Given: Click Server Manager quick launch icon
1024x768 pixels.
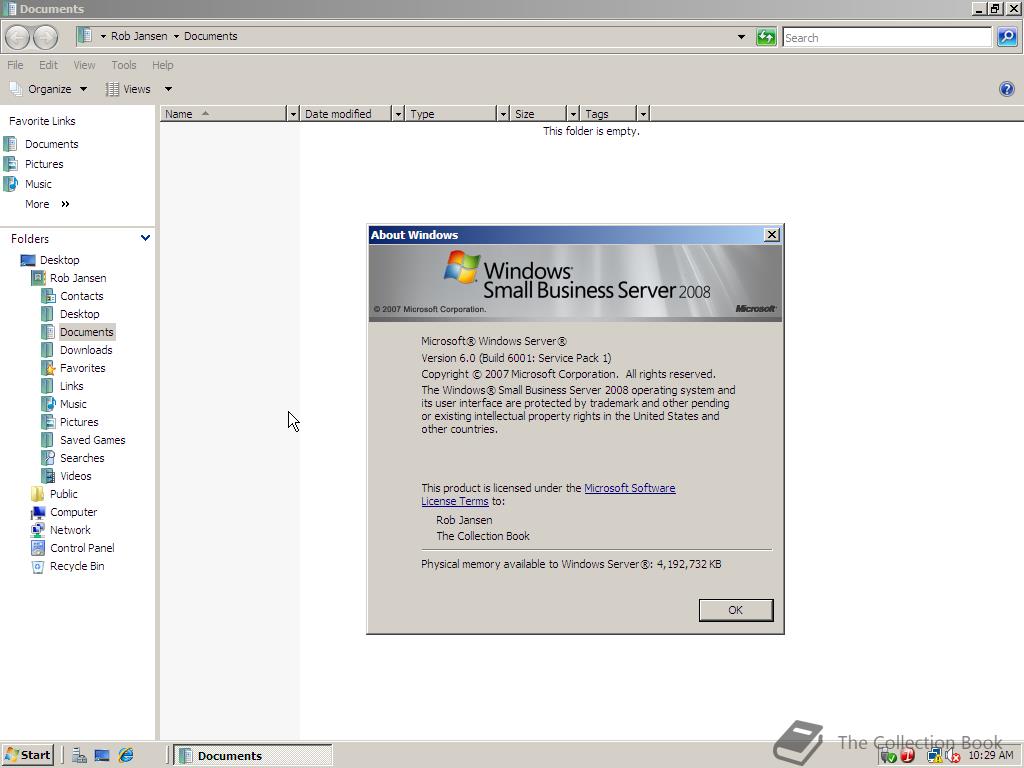Looking at the screenshot, I should pyautogui.click(x=79, y=756).
